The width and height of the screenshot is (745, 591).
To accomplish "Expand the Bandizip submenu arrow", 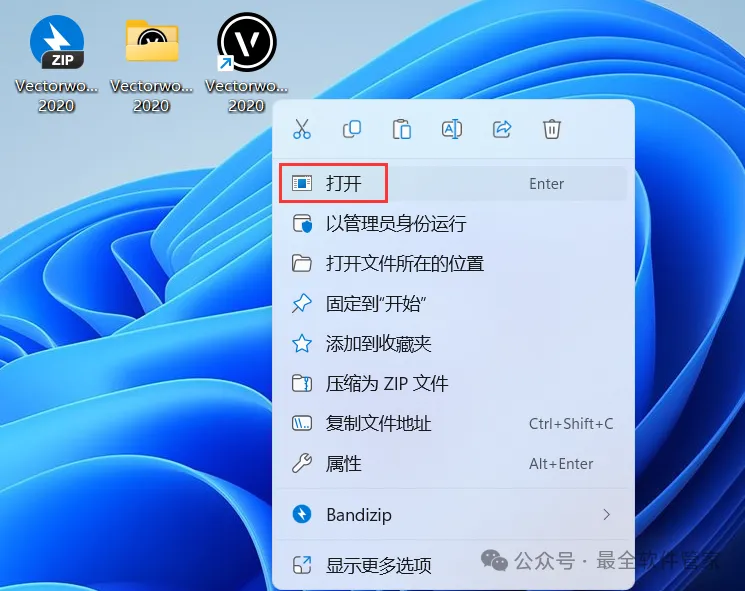I will click(x=606, y=515).
